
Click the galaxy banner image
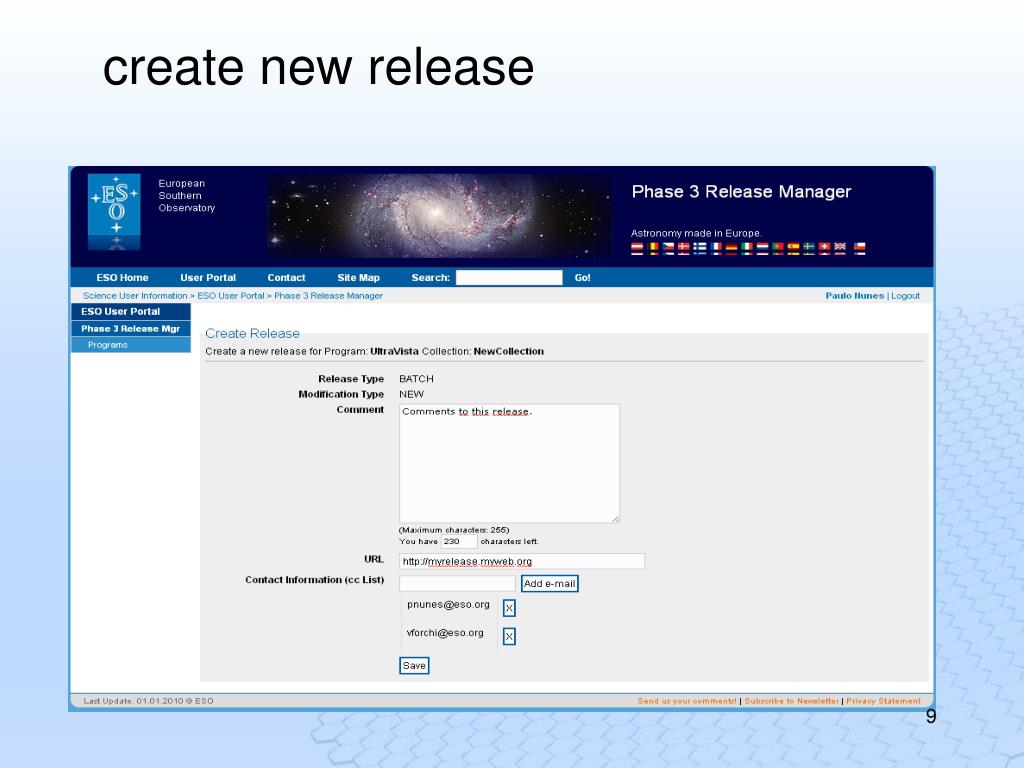(x=439, y=215)
